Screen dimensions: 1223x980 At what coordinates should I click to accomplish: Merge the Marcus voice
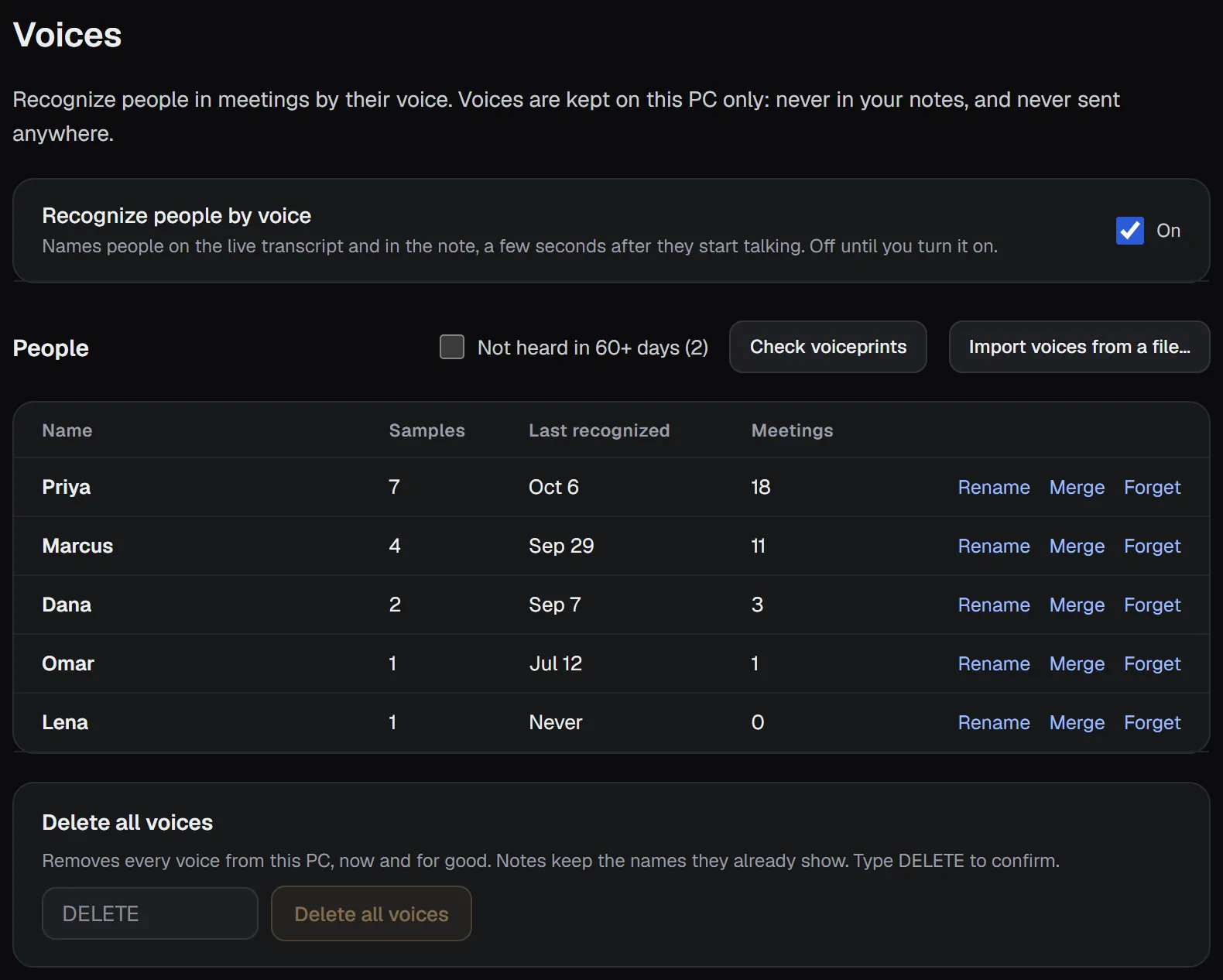(1077, 546)
